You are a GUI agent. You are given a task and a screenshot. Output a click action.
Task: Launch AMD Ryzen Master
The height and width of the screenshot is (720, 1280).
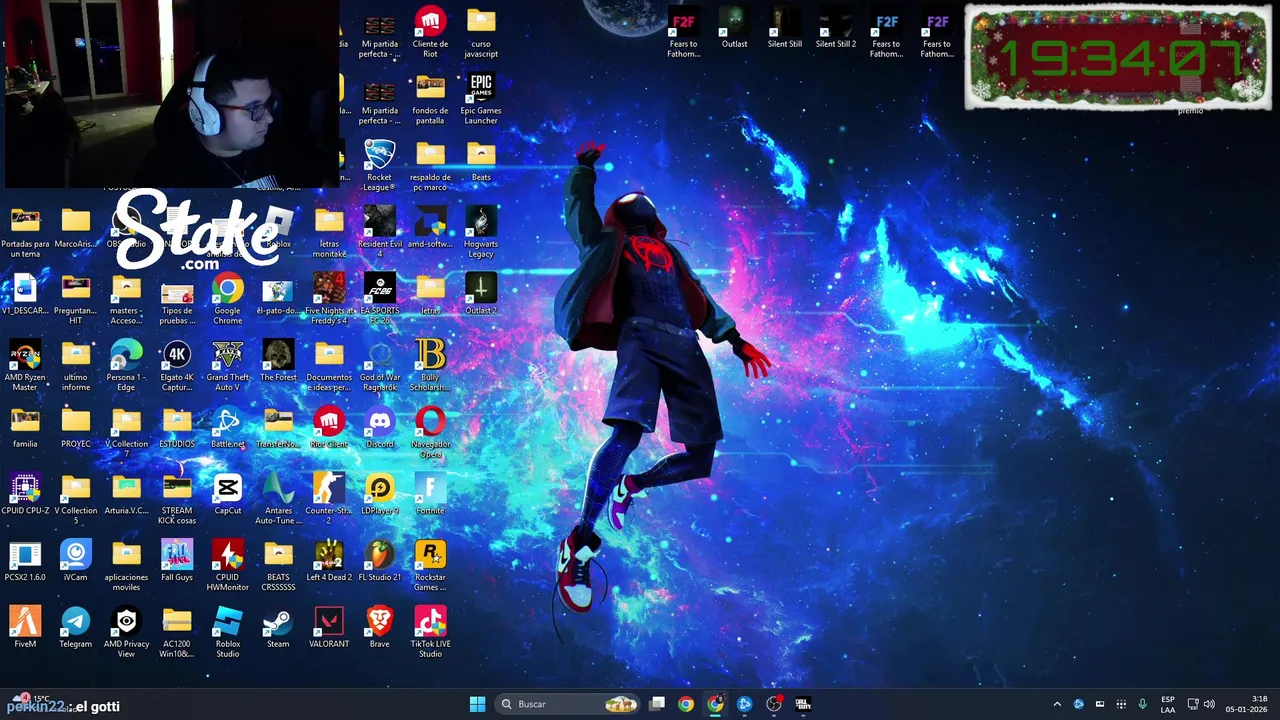tap(25, 355)
